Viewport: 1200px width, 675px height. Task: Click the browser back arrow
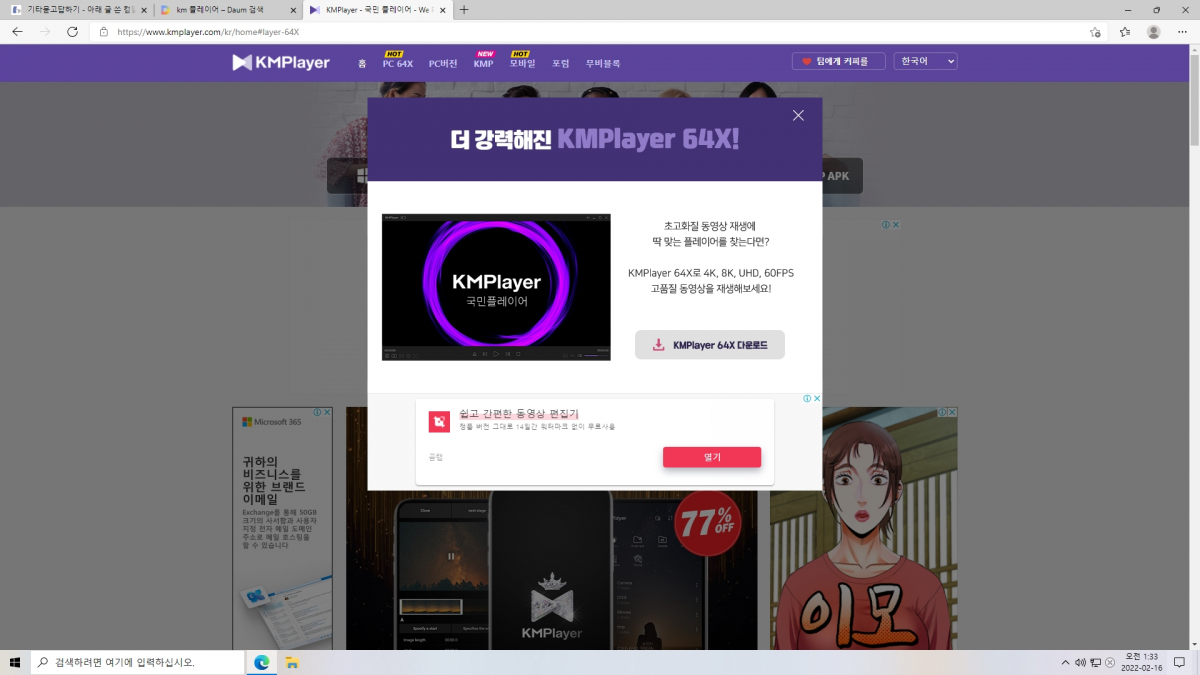(x=17, y=31)
